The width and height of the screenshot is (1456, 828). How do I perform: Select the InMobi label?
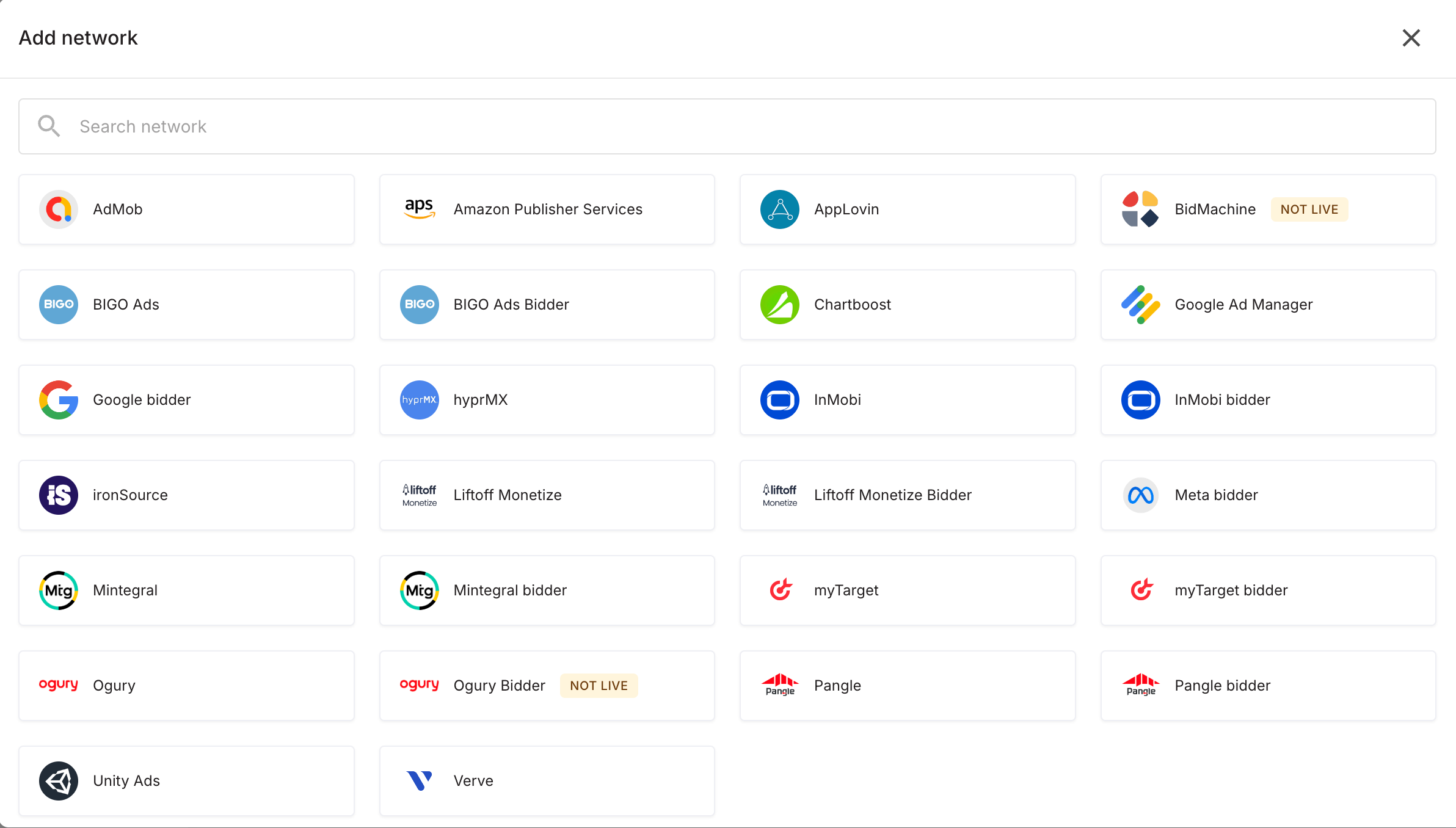(x=837, y=400)
